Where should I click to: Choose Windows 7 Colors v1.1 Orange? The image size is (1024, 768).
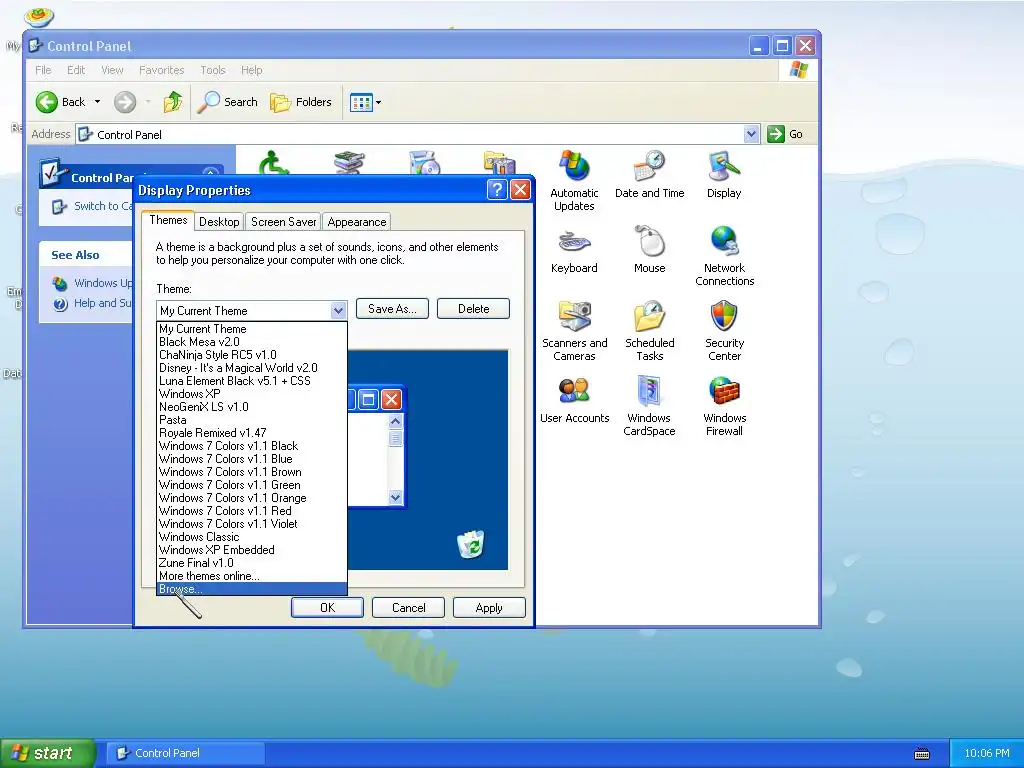point(252,498)
